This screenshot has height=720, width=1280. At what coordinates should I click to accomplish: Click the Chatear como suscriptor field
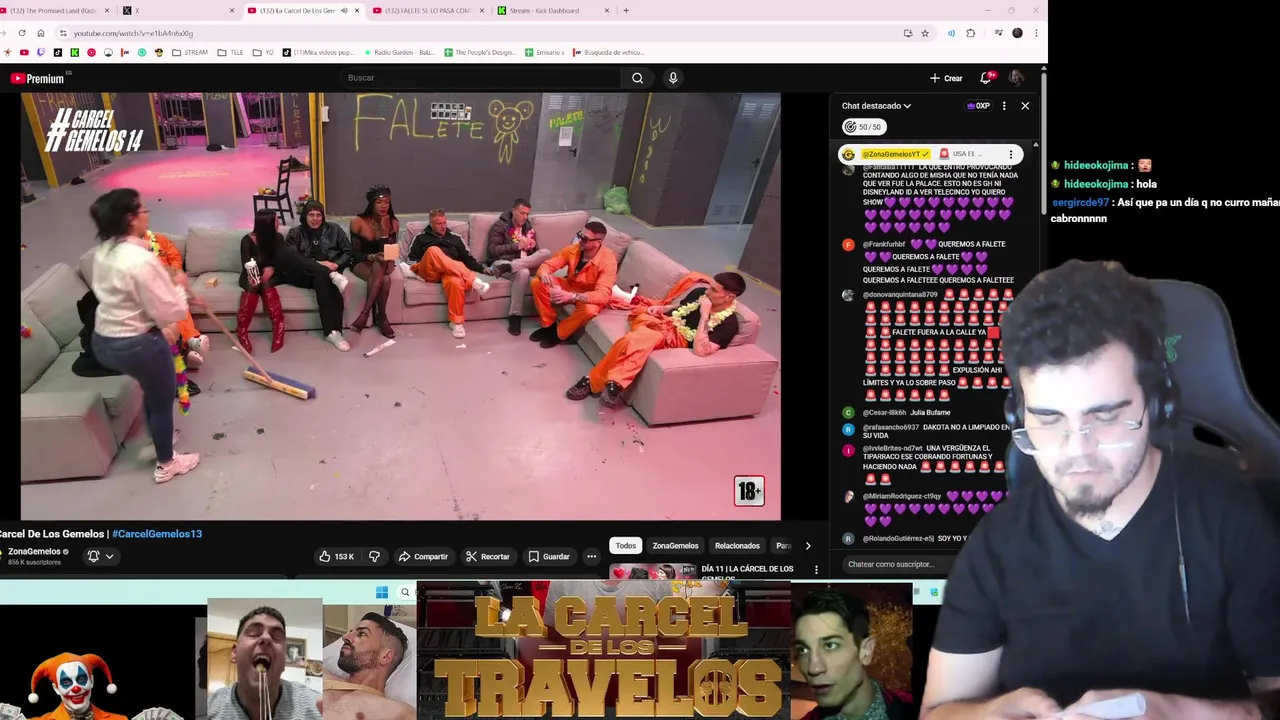click(x=892, y=564)
